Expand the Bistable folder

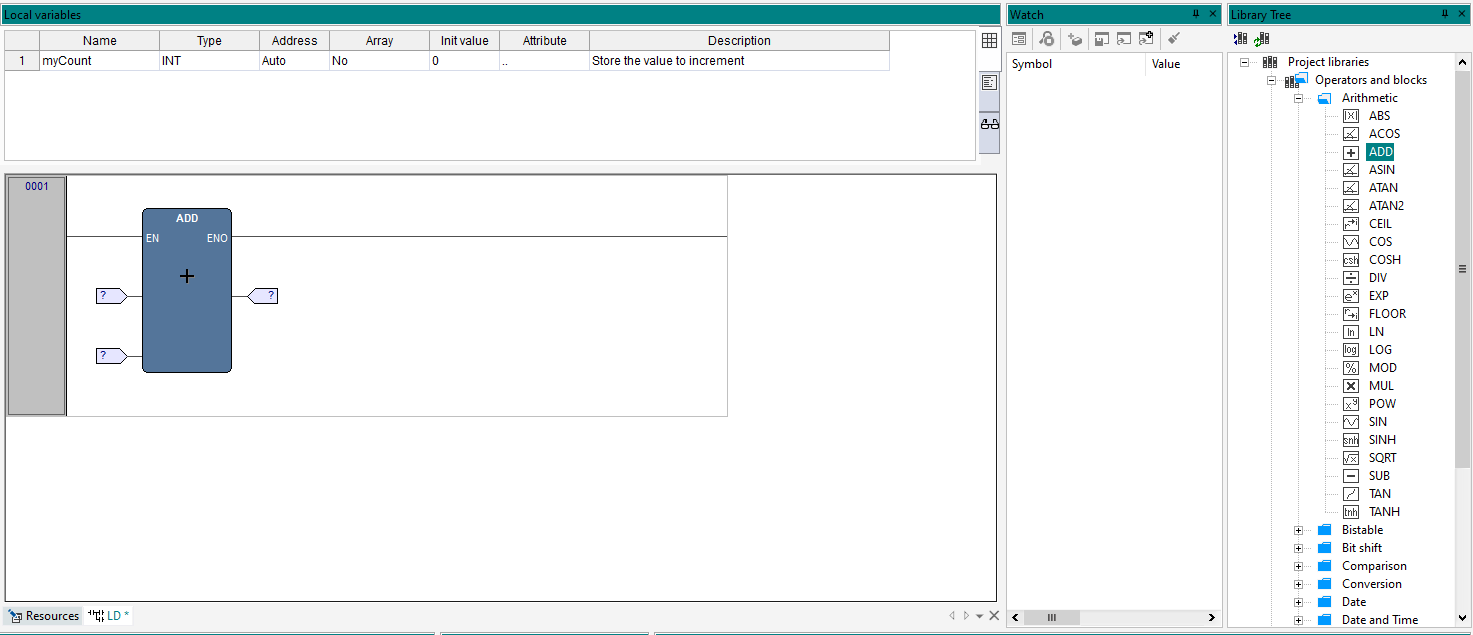1298,530
